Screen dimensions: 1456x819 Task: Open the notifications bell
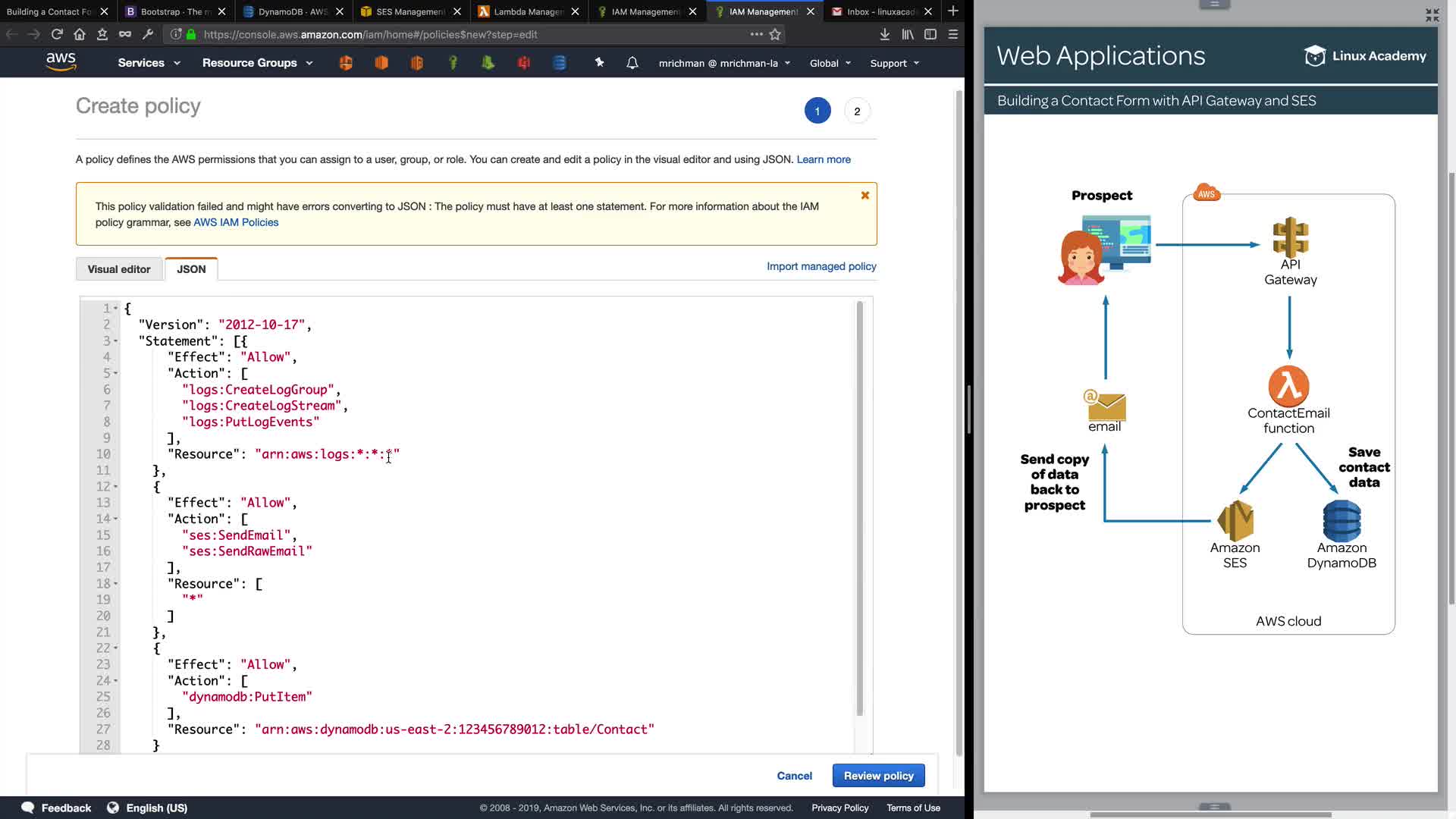[632, 63]
